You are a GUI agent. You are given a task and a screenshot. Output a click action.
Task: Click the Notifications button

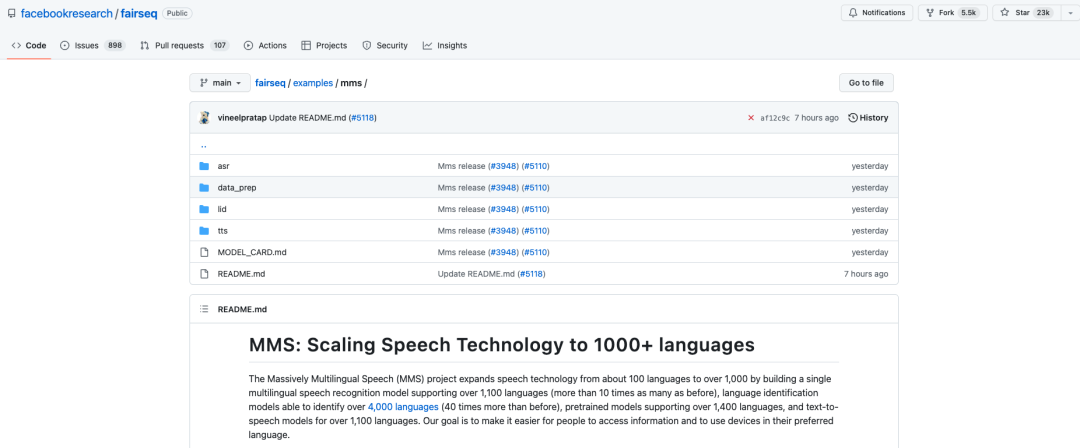pos(877,13)
